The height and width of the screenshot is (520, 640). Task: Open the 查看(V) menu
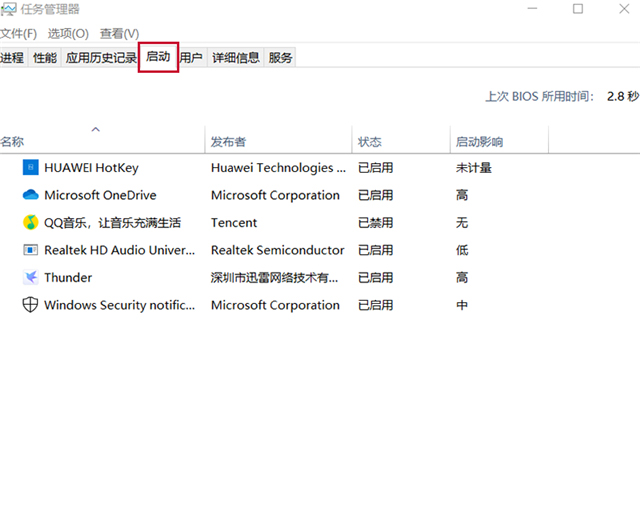[119, 33]
